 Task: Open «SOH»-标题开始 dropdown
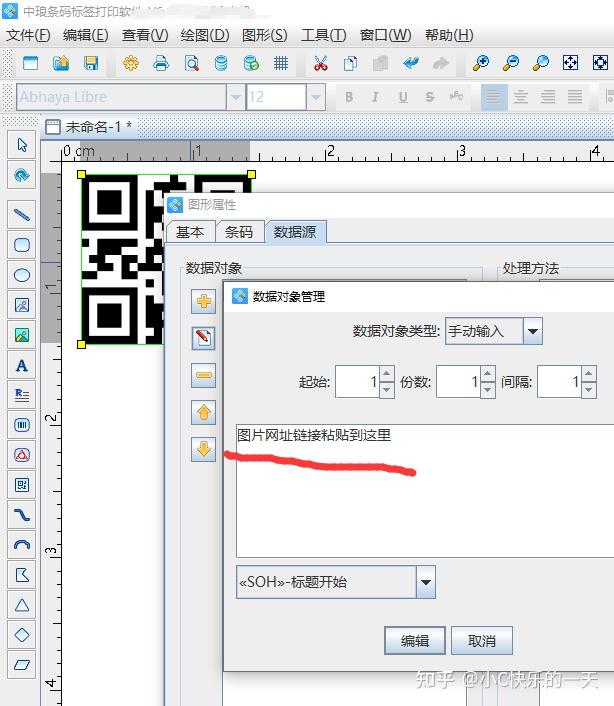pyautogui.click(x=426, y=582)
